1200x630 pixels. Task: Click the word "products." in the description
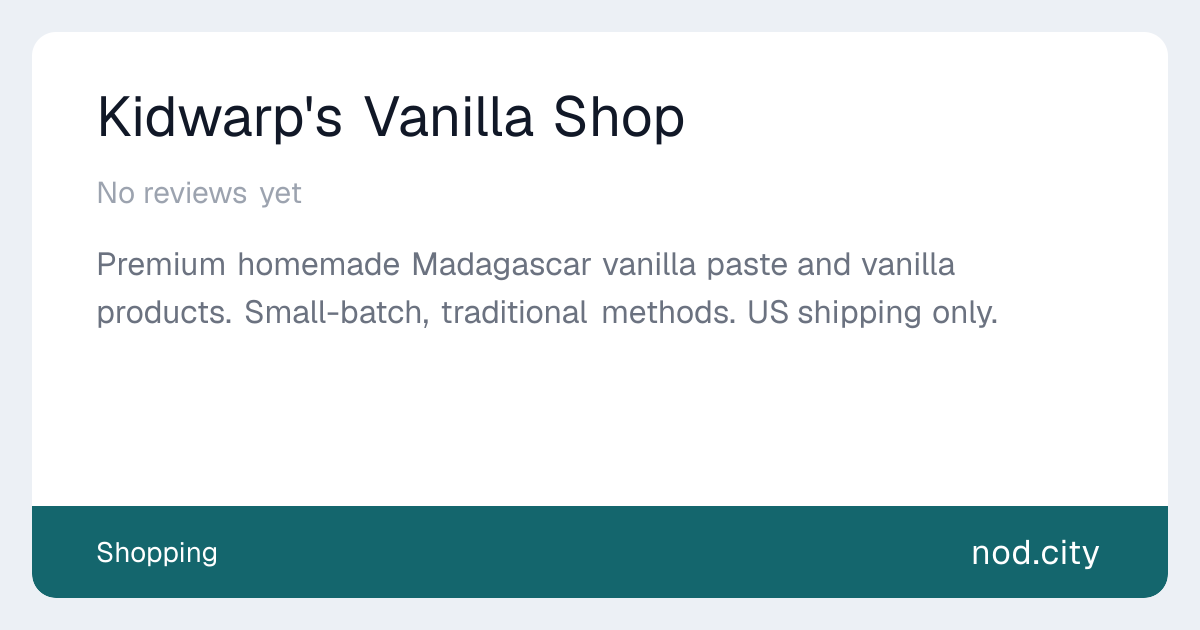point(165,313)
